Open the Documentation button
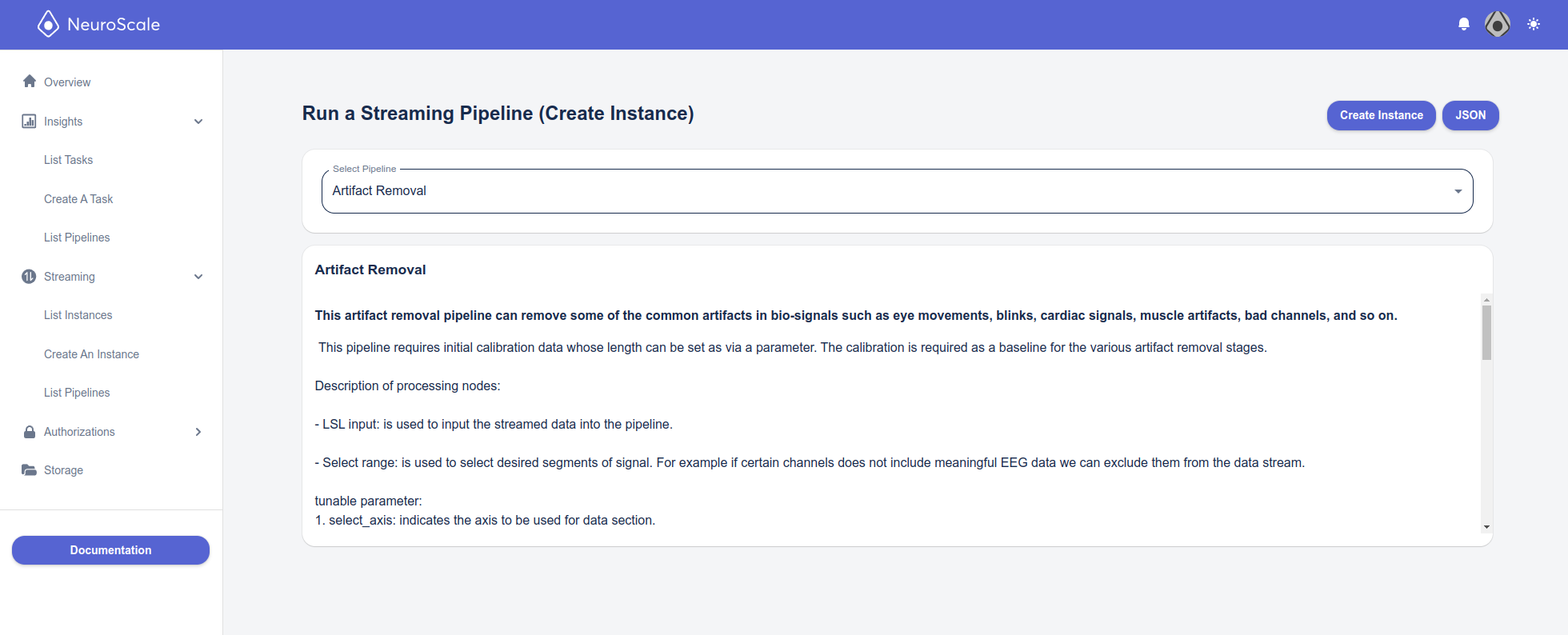This screenshot has height=635, width=1568. (x=110, y=550)
